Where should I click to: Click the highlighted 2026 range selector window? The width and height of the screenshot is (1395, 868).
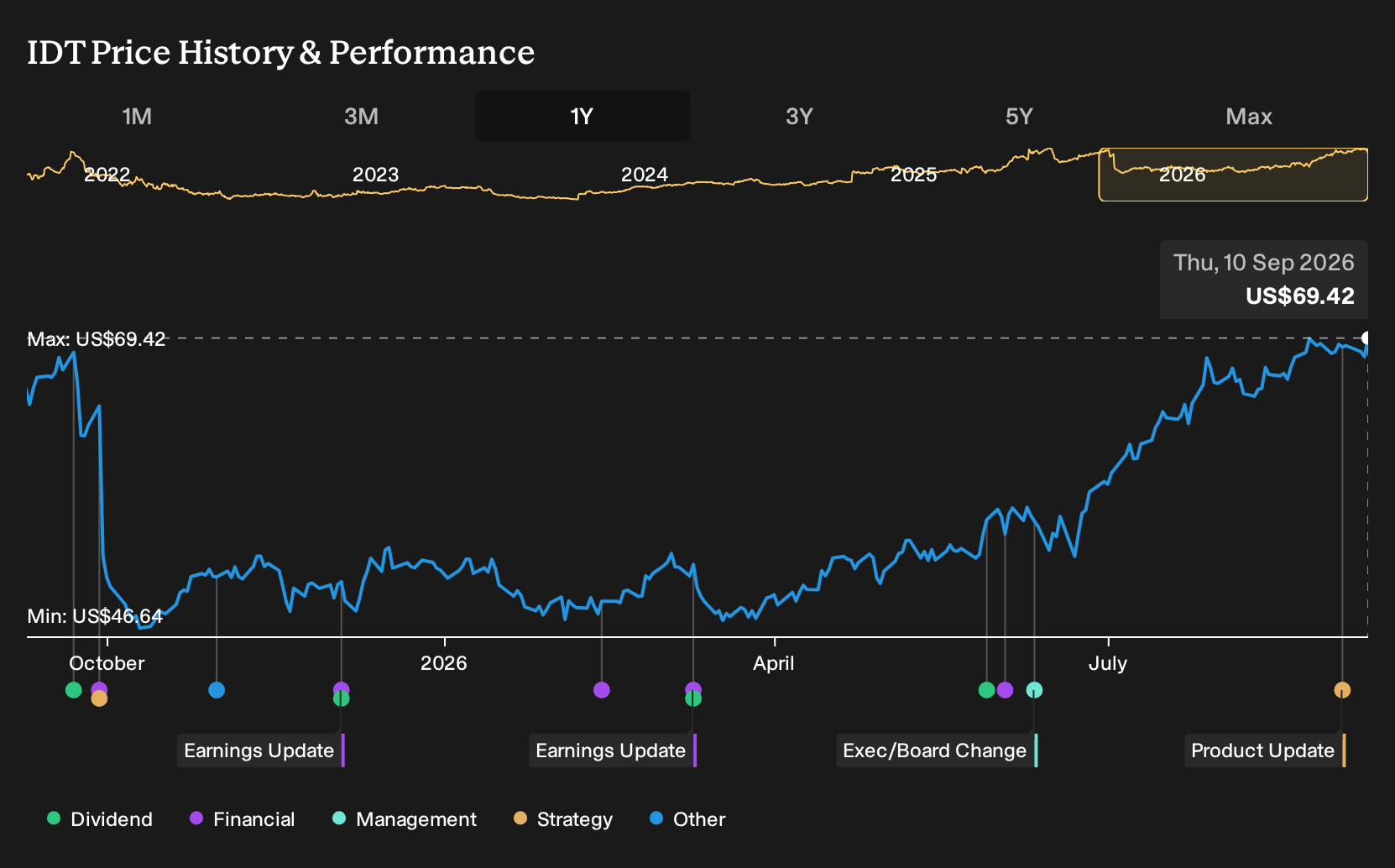click(x=1233, y=175)
